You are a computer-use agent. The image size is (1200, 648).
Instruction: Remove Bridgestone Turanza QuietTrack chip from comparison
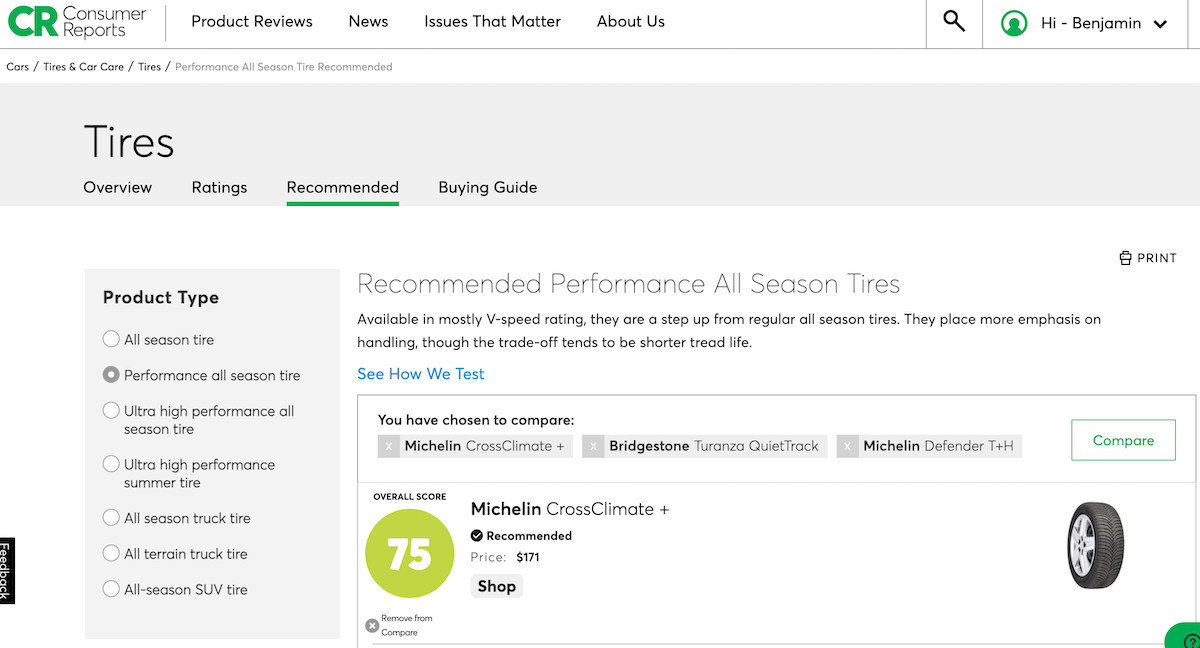(594, 446)
